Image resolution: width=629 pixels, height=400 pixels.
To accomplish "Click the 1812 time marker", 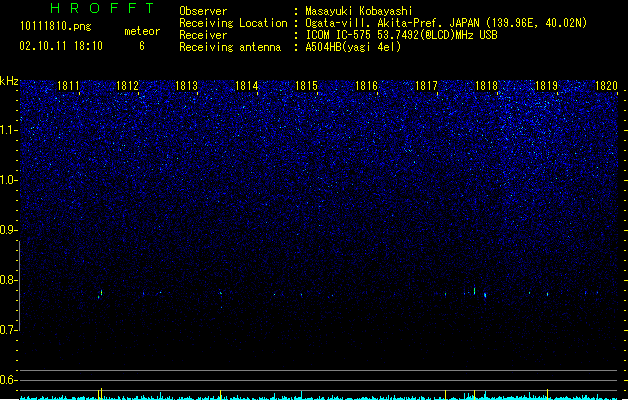I will click(x=127, y=86).
